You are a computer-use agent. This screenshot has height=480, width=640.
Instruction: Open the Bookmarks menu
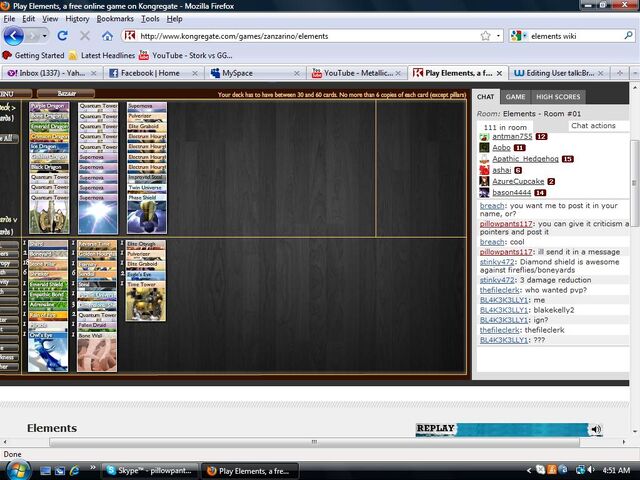(115, 18)
